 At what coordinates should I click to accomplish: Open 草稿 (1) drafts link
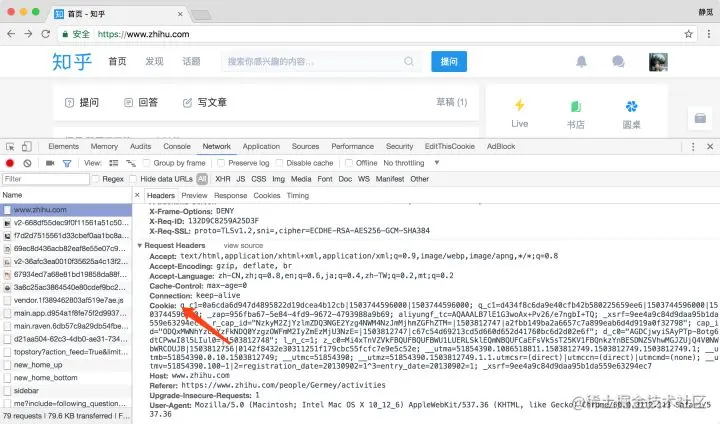(x=451, y=102)
